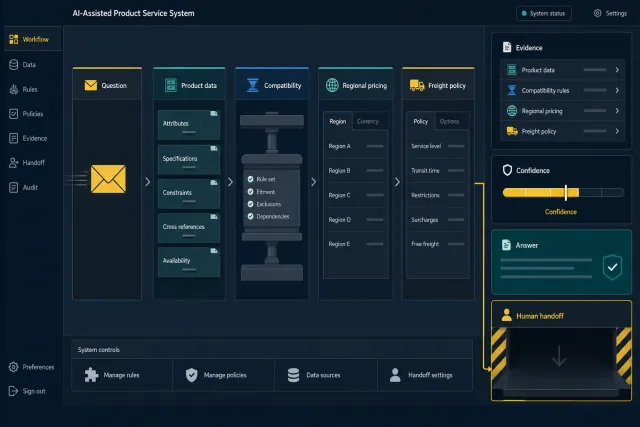Expand Regional pricing evidence row chevron
Image resolution: width=640 pixels, height=427 pixels.
click(x=617, y=111)
